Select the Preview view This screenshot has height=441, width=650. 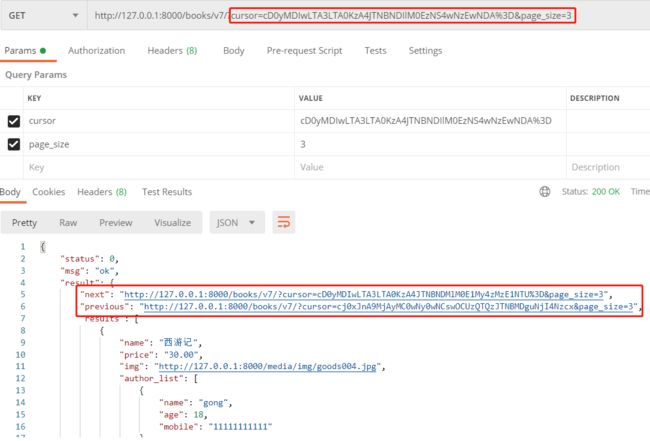coord(116,223)
